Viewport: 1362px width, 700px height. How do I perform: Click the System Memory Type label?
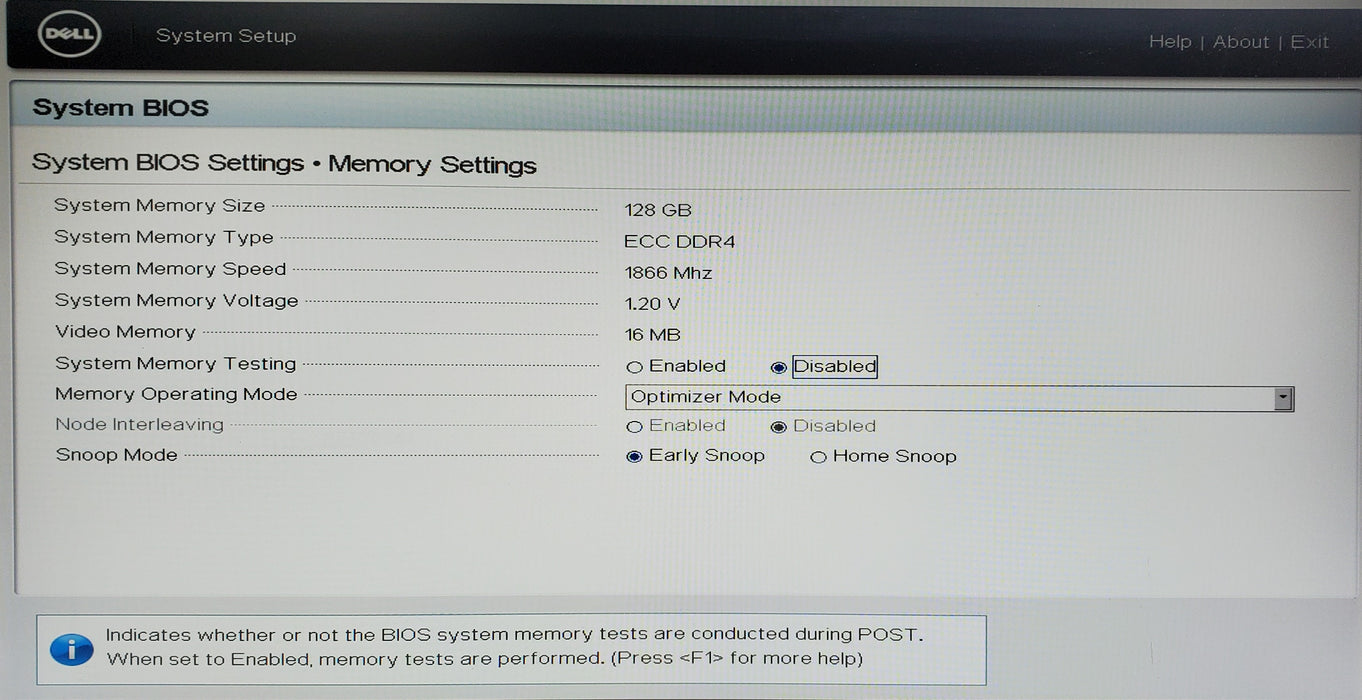coord(164,237)
